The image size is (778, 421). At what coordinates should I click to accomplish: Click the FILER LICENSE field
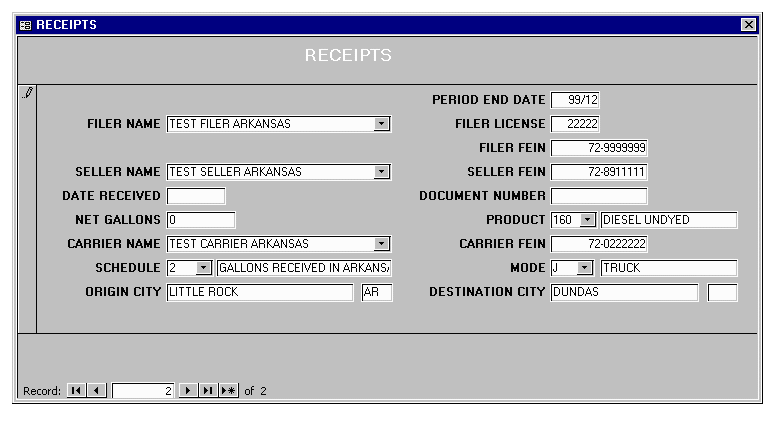tap(575, 124)
